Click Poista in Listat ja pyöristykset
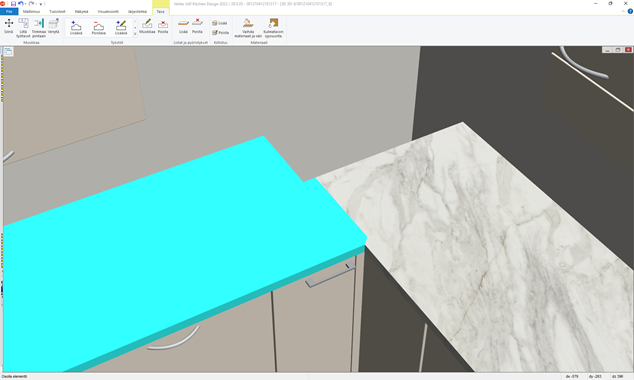 (197, 26)
